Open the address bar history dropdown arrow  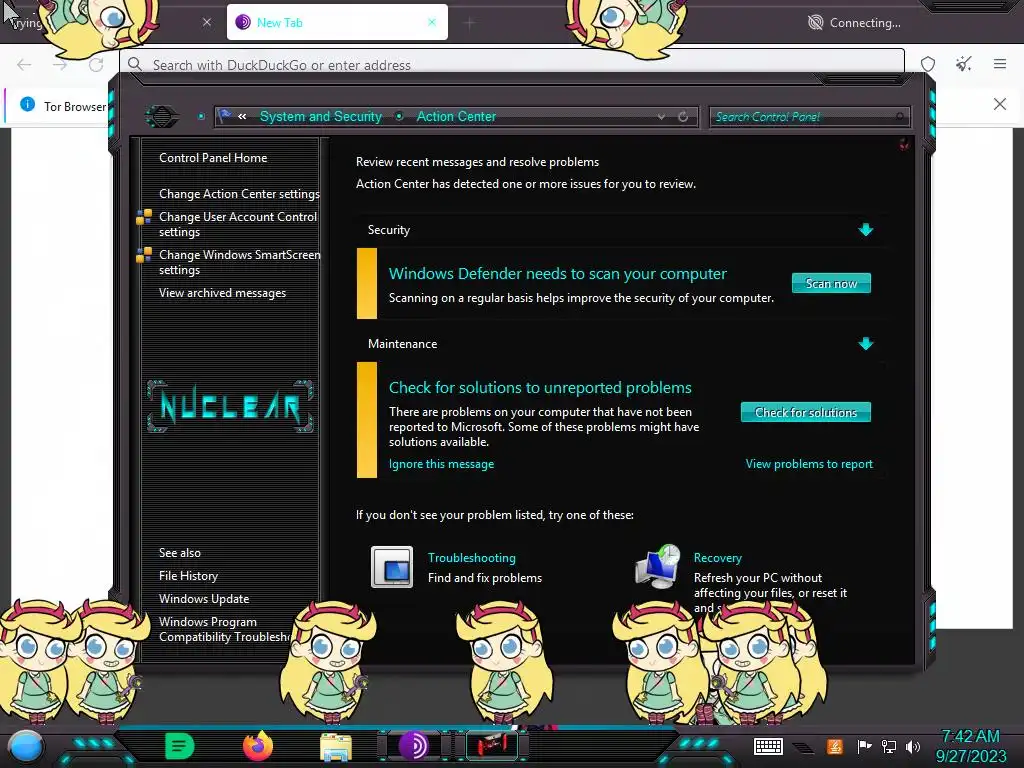coord(662,117)
